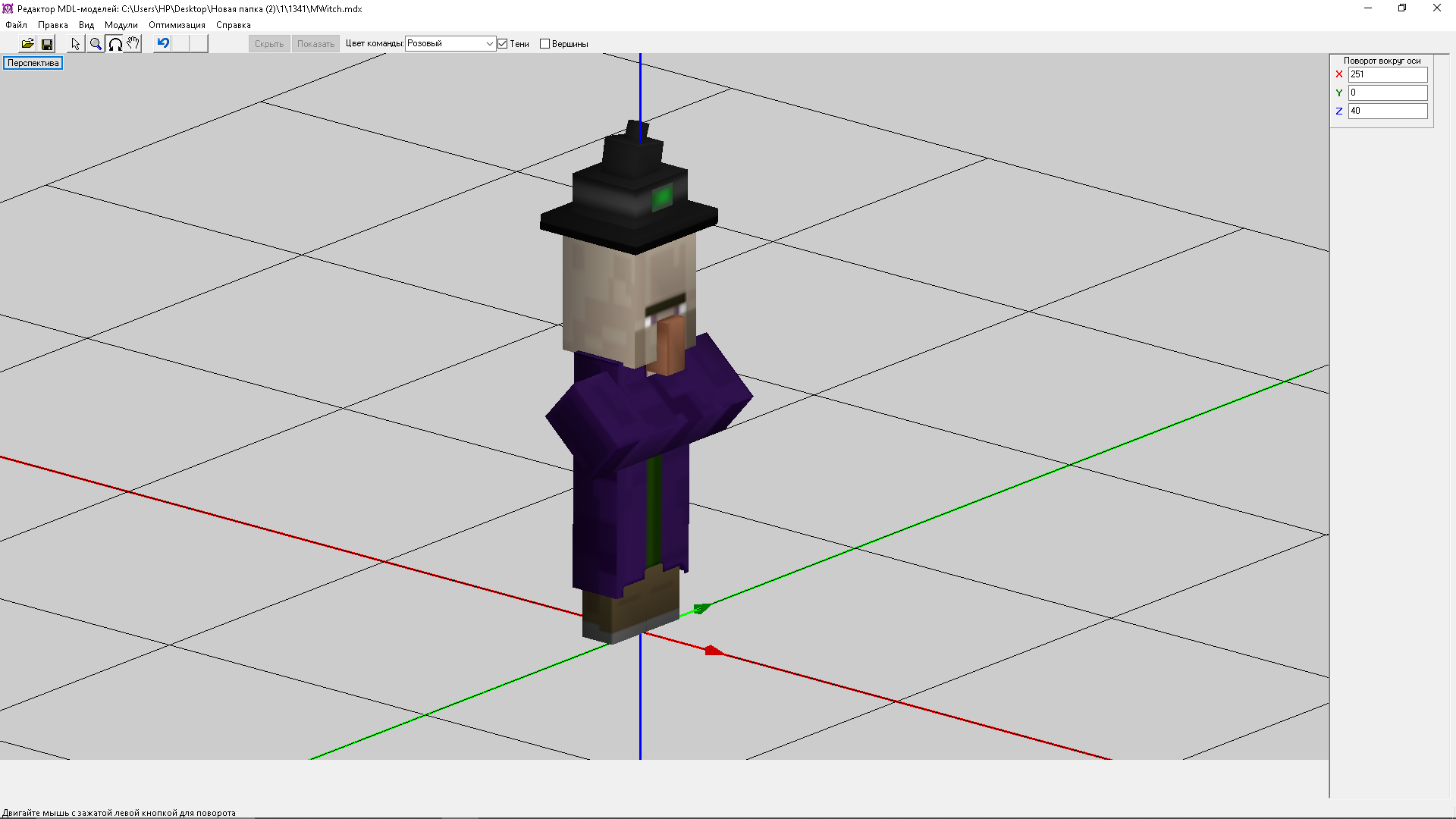Image resolution: width=1456 pixels, height=819 pixels.
Task: Select the rotate view tool
Action: [x=115, y=44]
